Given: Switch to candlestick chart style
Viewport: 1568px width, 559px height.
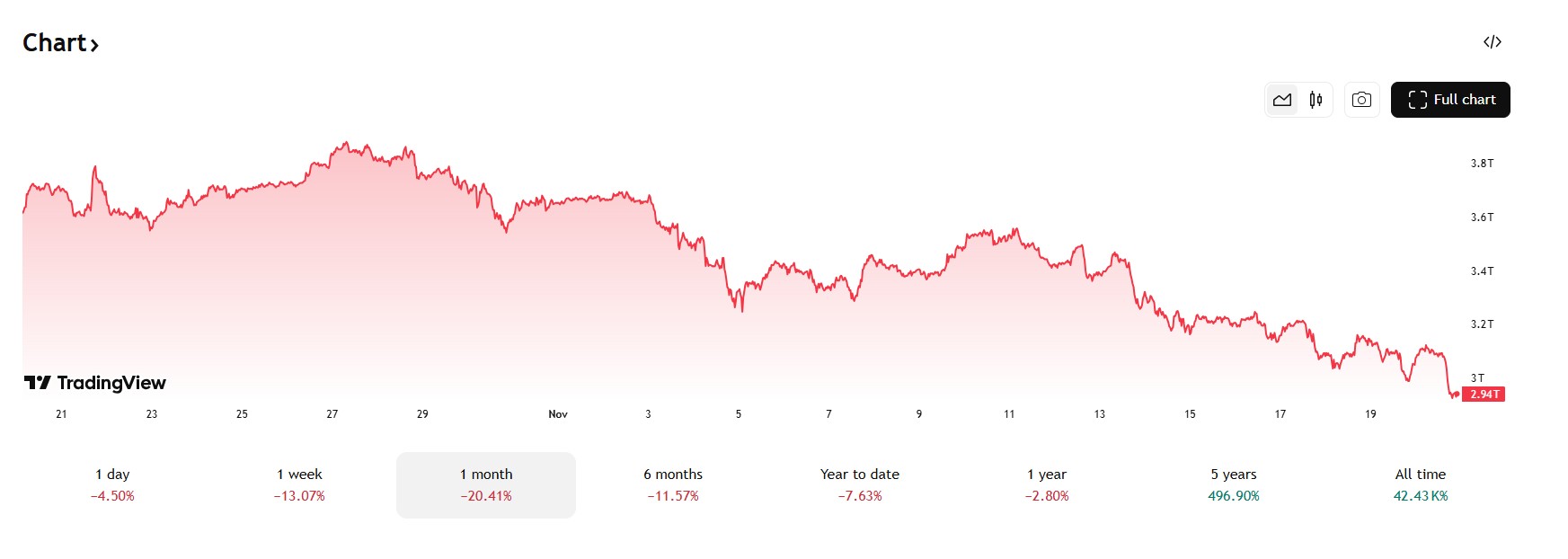Looking at the screenshot, I should (1316, 100).
